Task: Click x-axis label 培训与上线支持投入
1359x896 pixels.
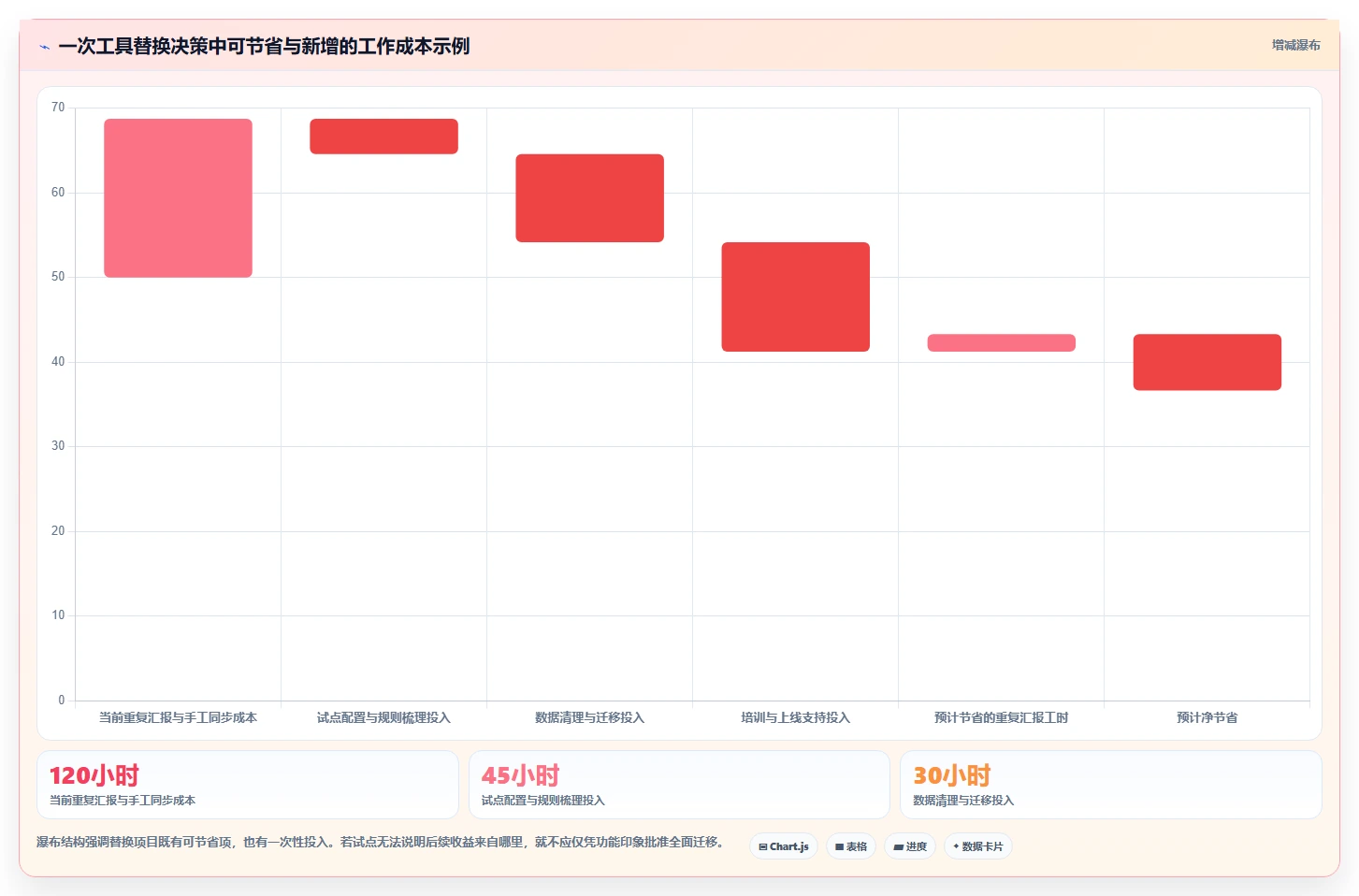Action: coord(795,718)
